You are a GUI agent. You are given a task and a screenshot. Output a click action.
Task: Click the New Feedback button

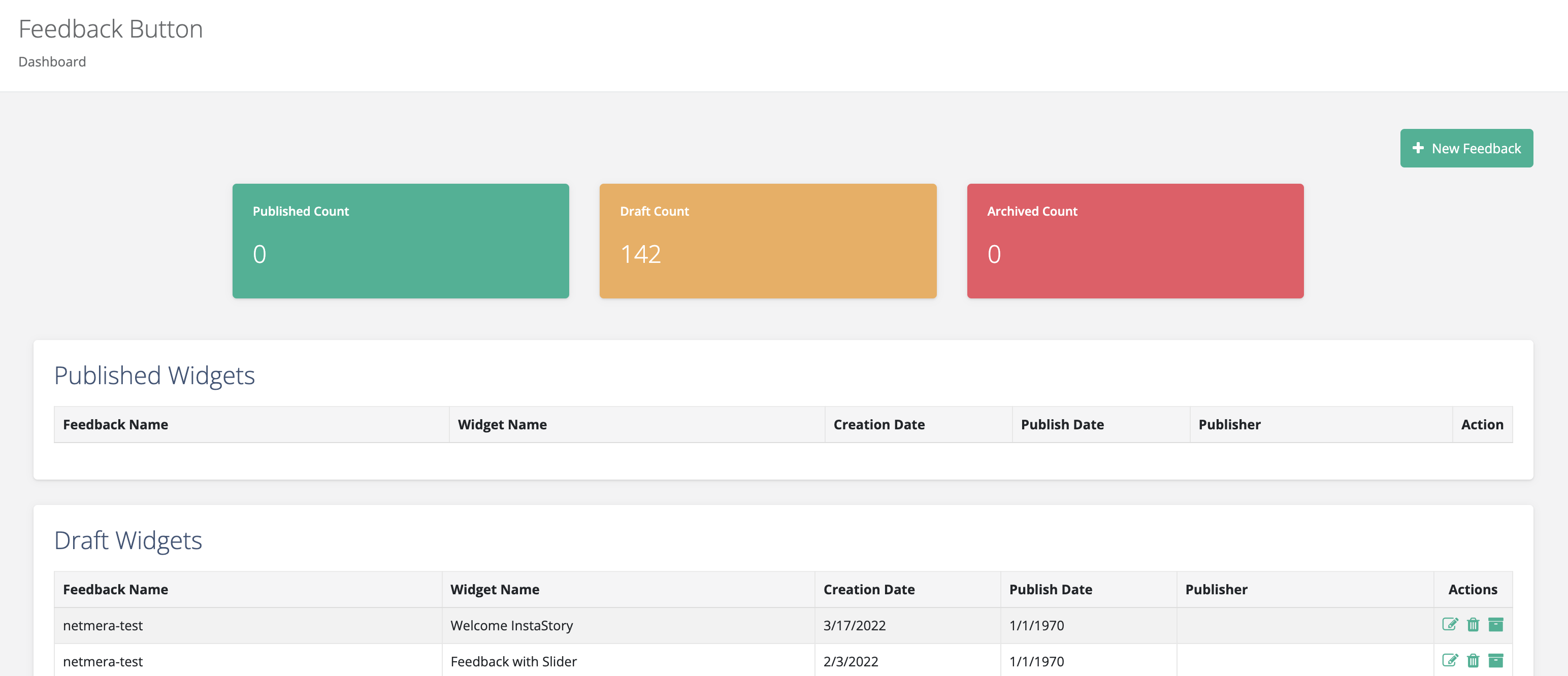click(1466, 148)
